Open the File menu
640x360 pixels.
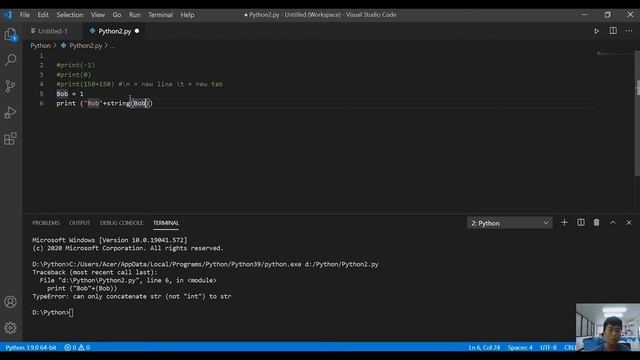(24, 15)
